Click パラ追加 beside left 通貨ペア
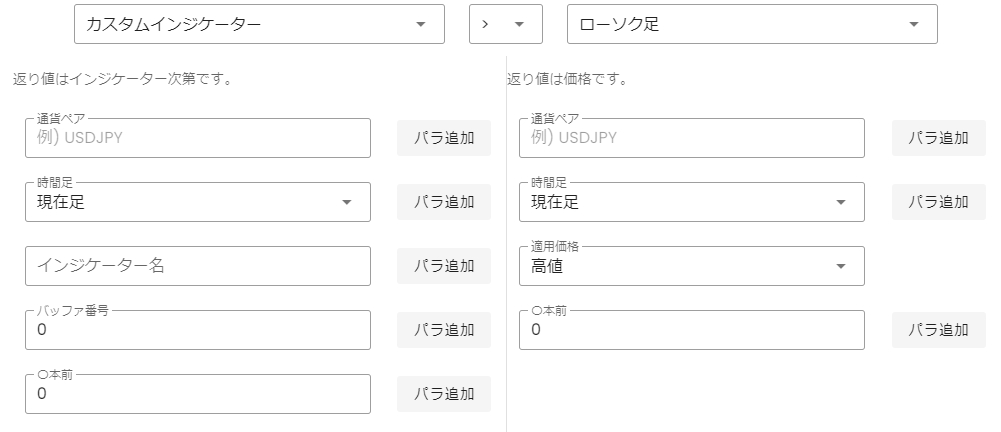 pos(444,138)
